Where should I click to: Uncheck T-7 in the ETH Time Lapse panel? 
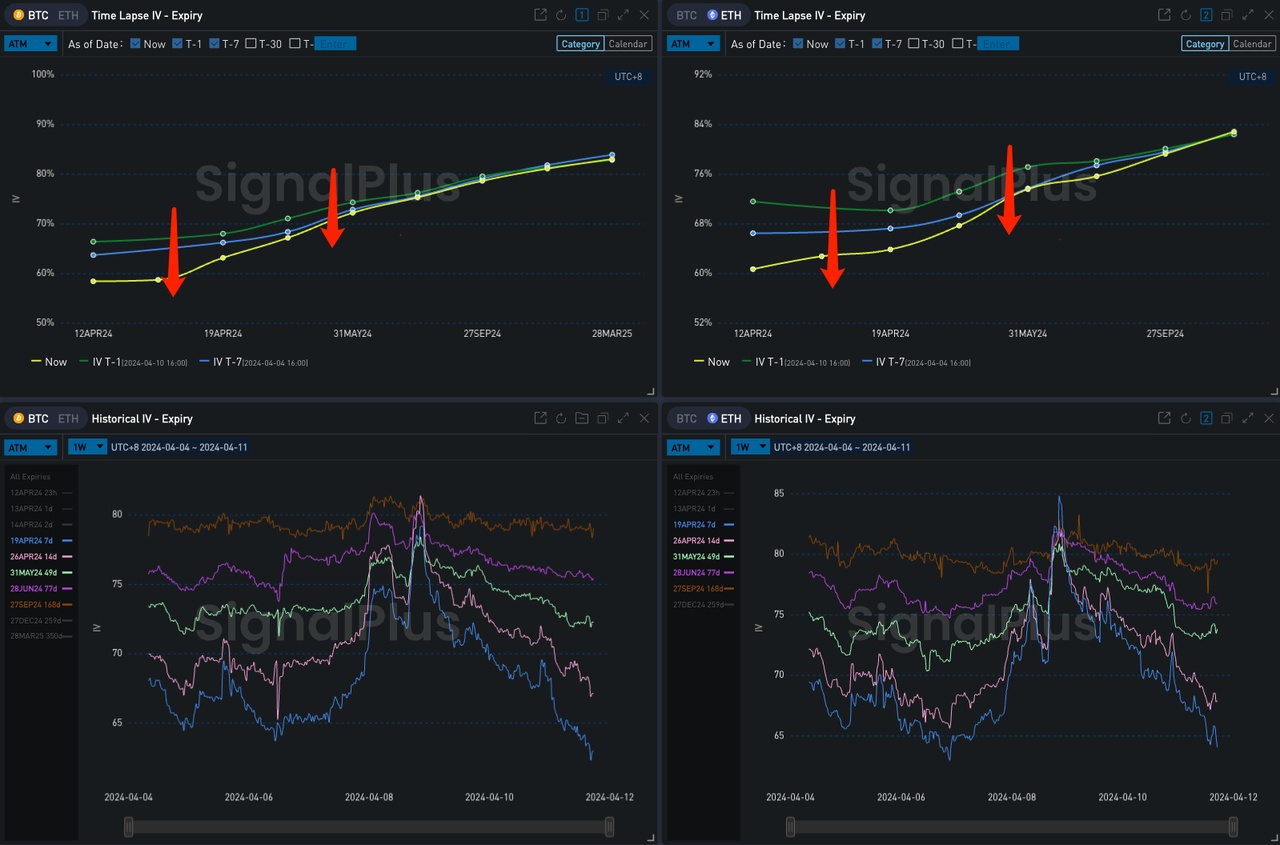click(877, 44)
